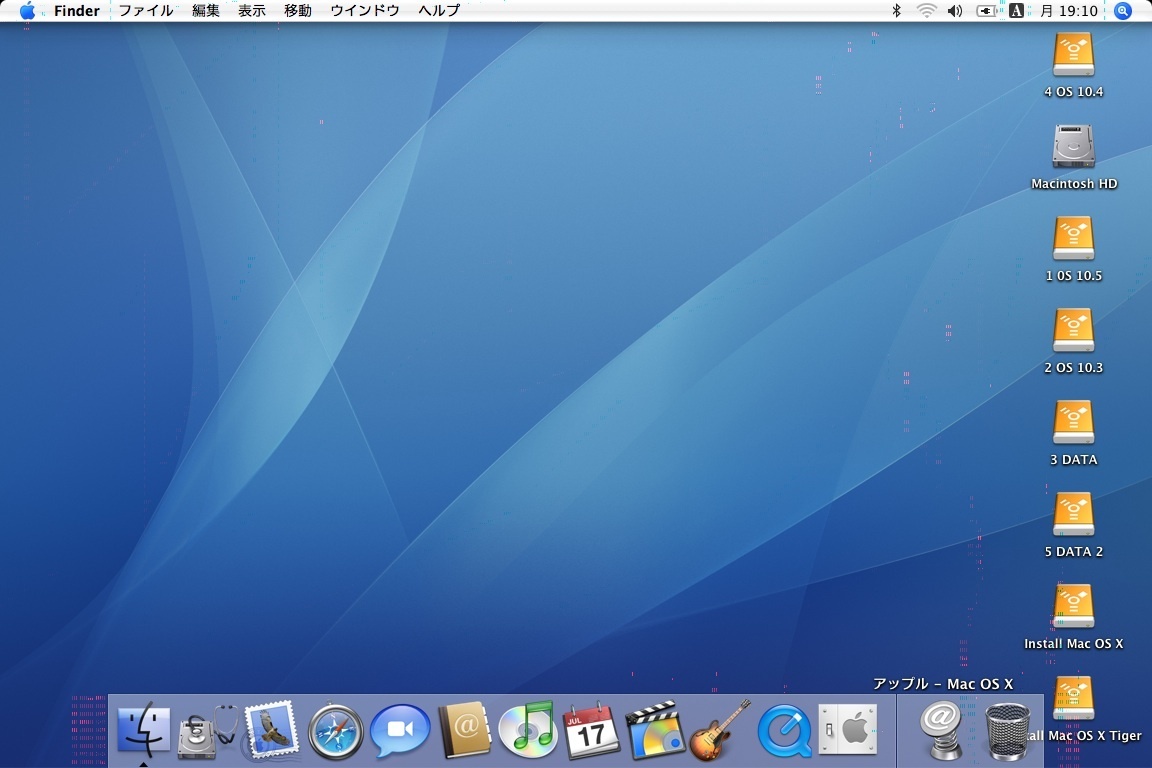The width and height of the screenshot is (1152, 768).
Task: Open the Bluetooth status menu
Action: click(x=896, y=10)
